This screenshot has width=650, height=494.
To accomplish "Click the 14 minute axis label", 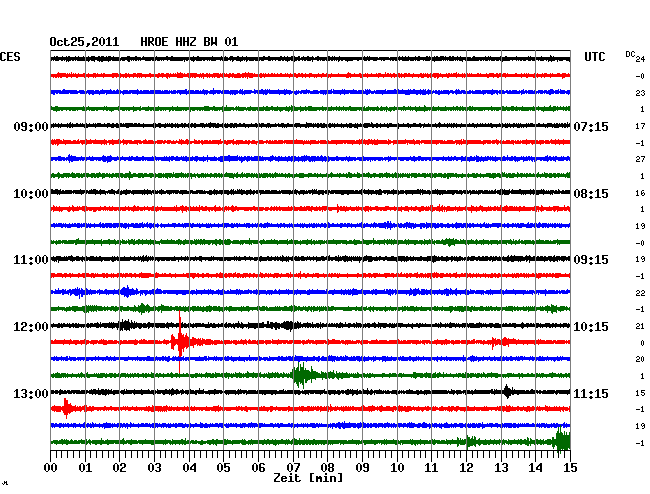I will 536,467.
